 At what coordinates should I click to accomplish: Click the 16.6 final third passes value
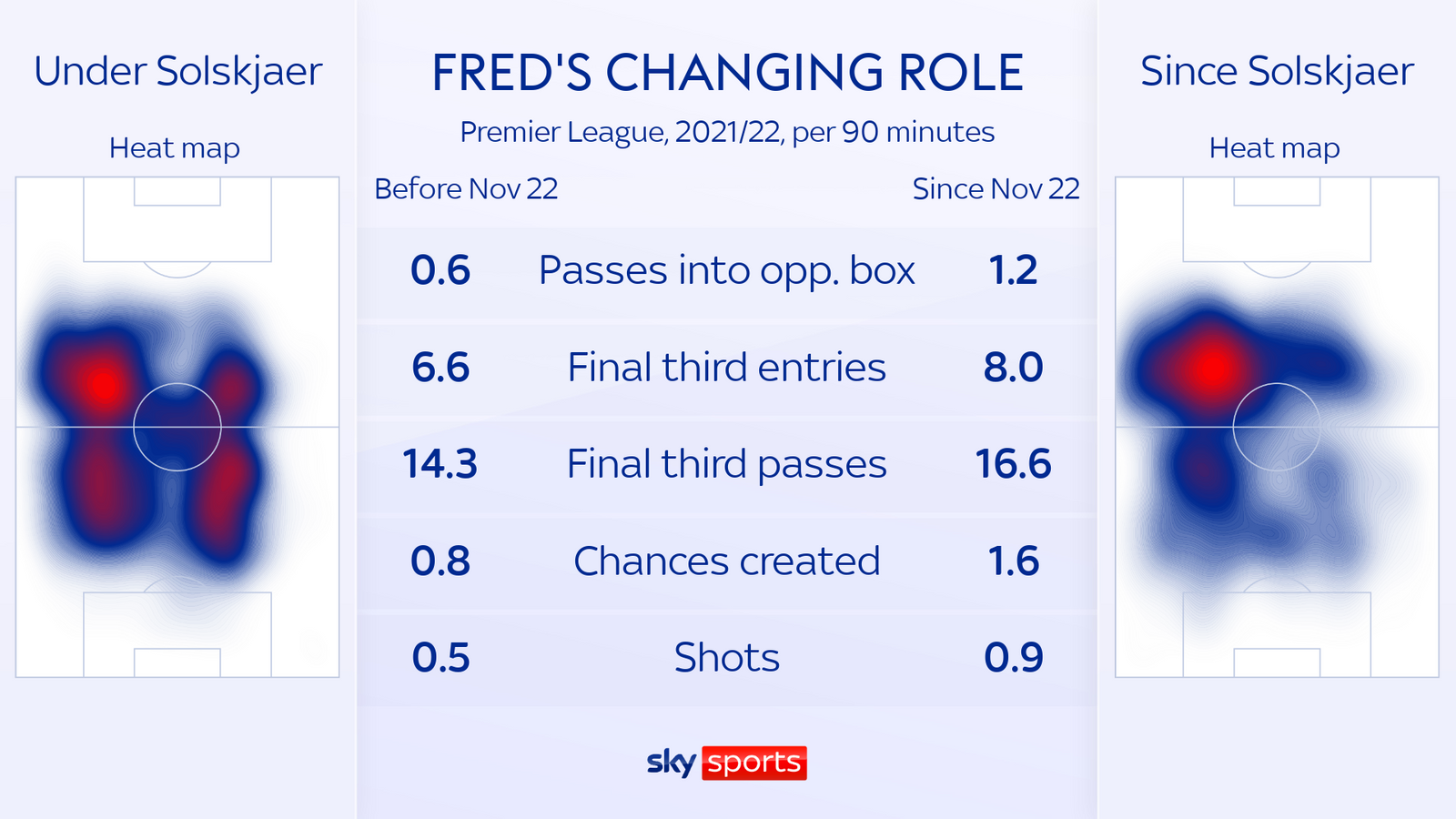1013,464
